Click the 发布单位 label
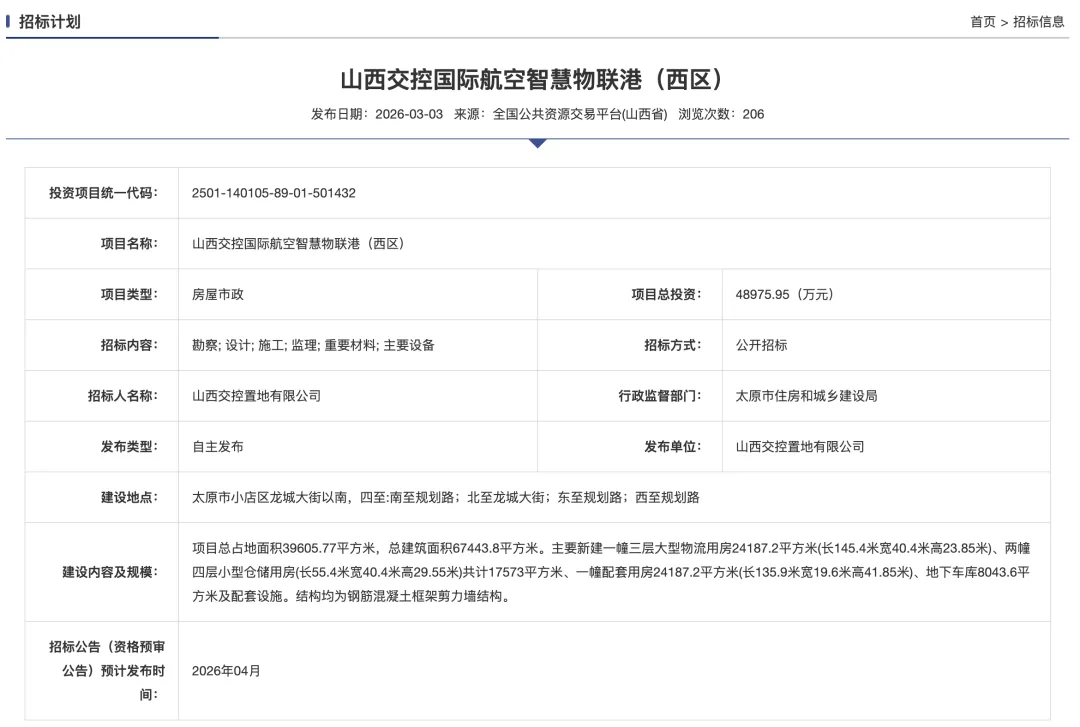Image resolution: width=1080 pixels, height=727 pixels. [673, 447]
